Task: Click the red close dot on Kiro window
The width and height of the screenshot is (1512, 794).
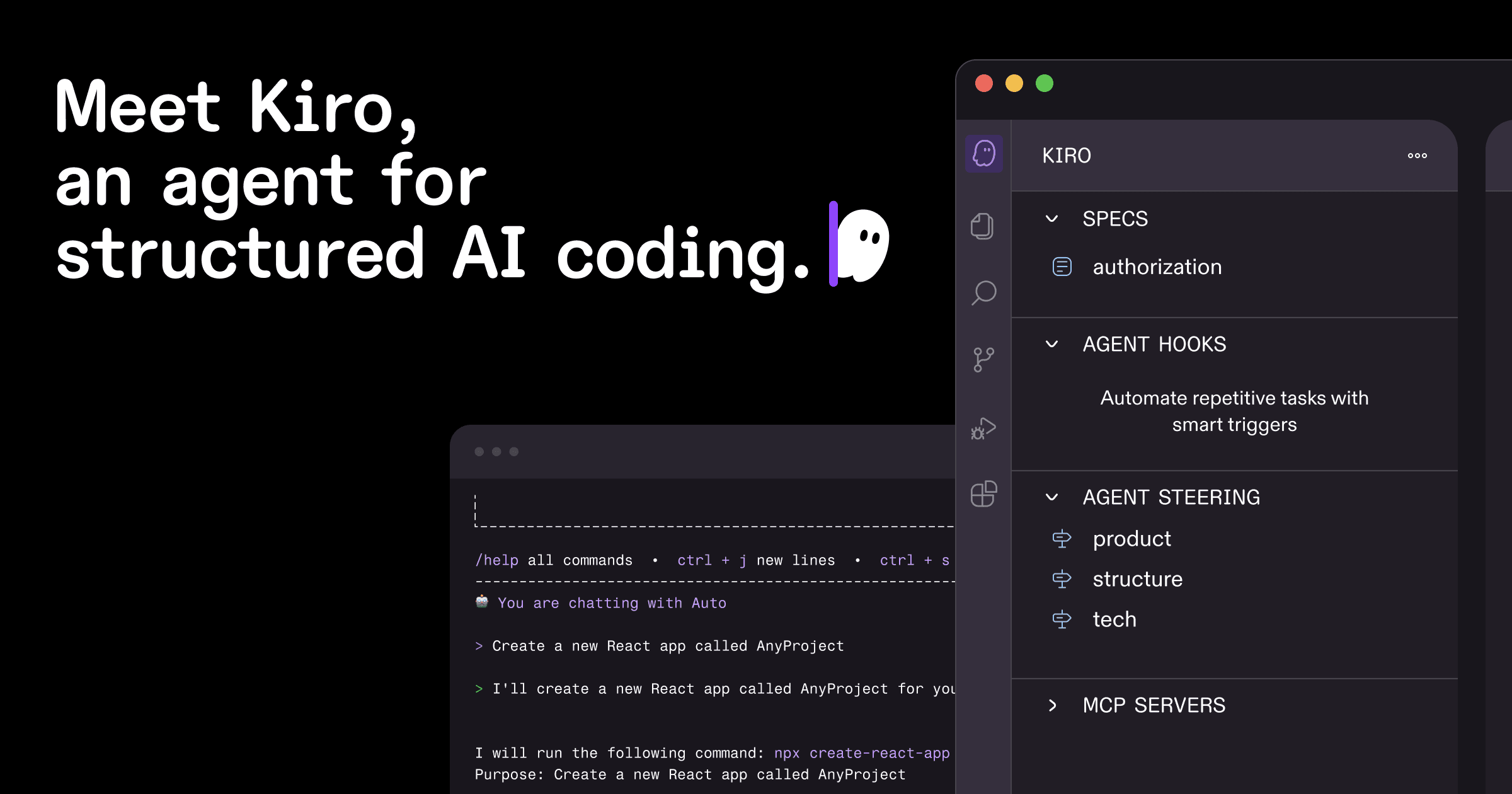Action: pyautogui.click(x=984, y=83)
